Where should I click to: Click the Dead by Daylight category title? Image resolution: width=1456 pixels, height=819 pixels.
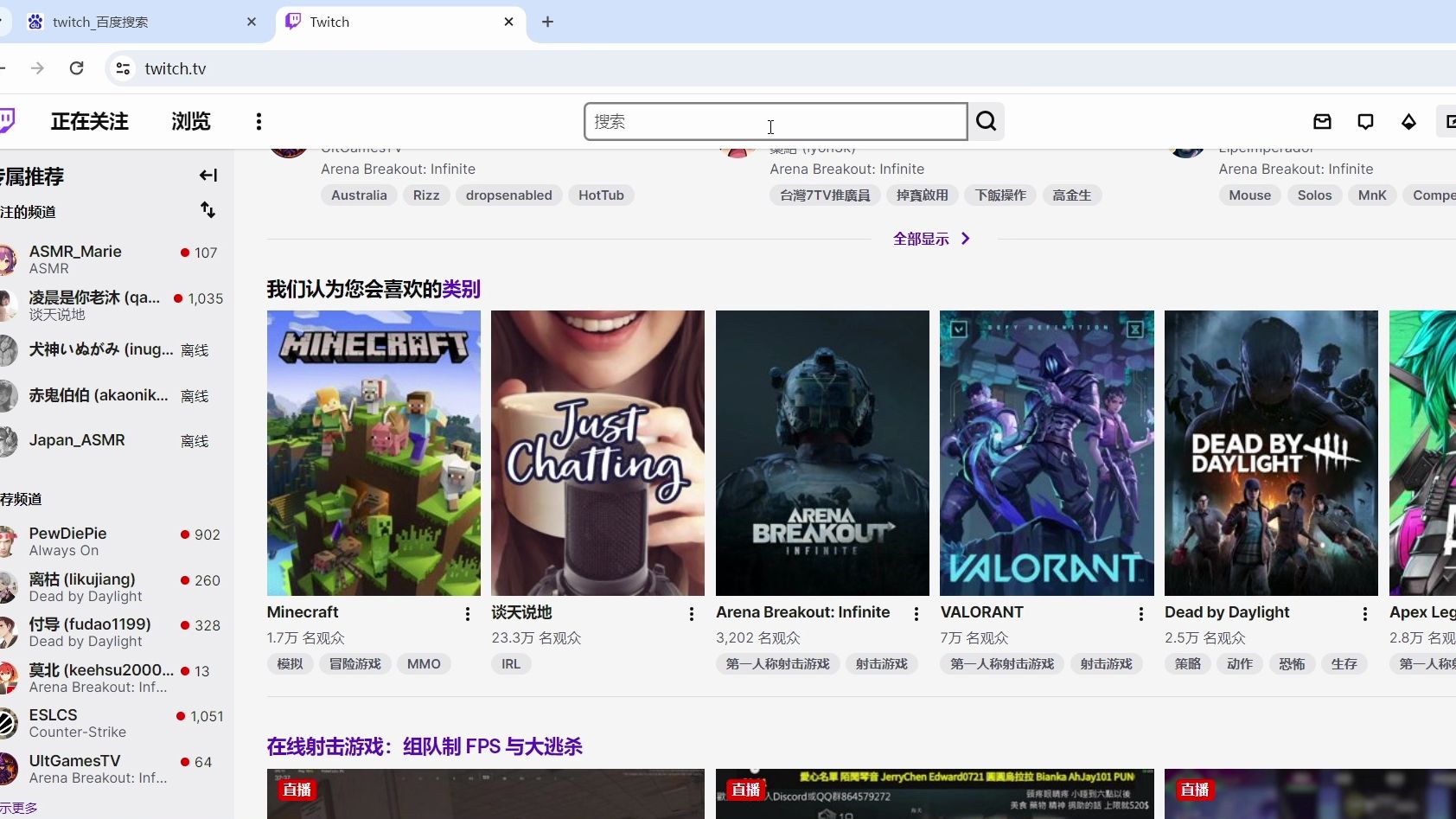(1227, 612)
